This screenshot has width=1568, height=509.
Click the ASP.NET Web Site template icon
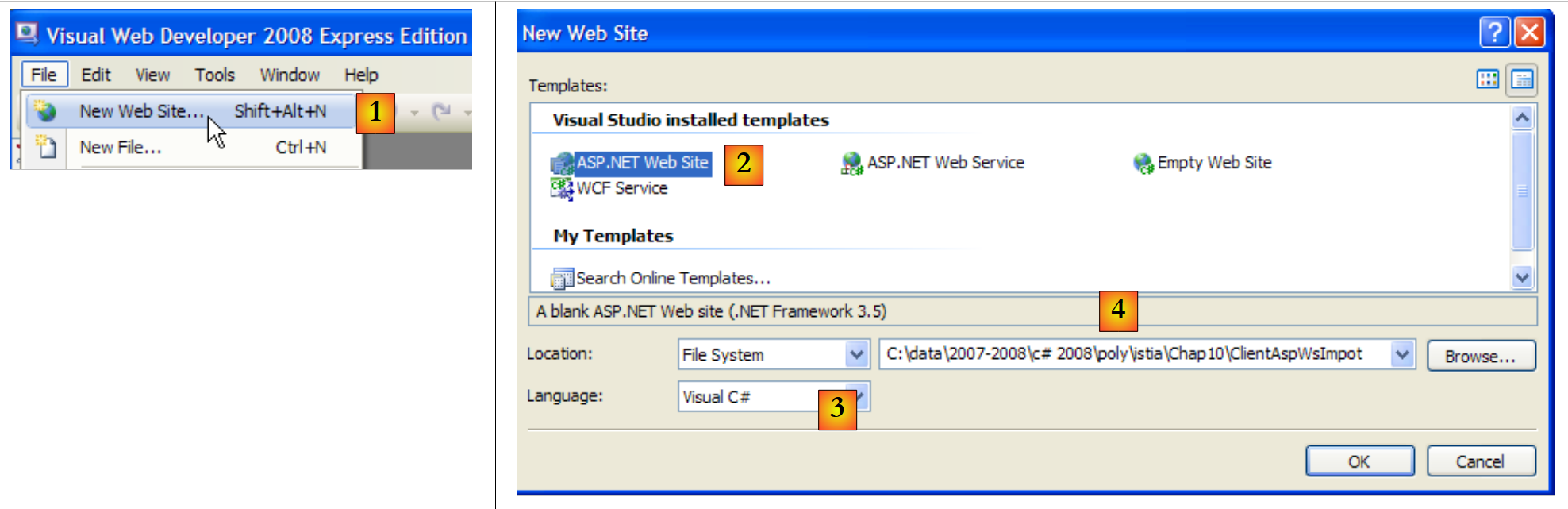coord(562,164)
